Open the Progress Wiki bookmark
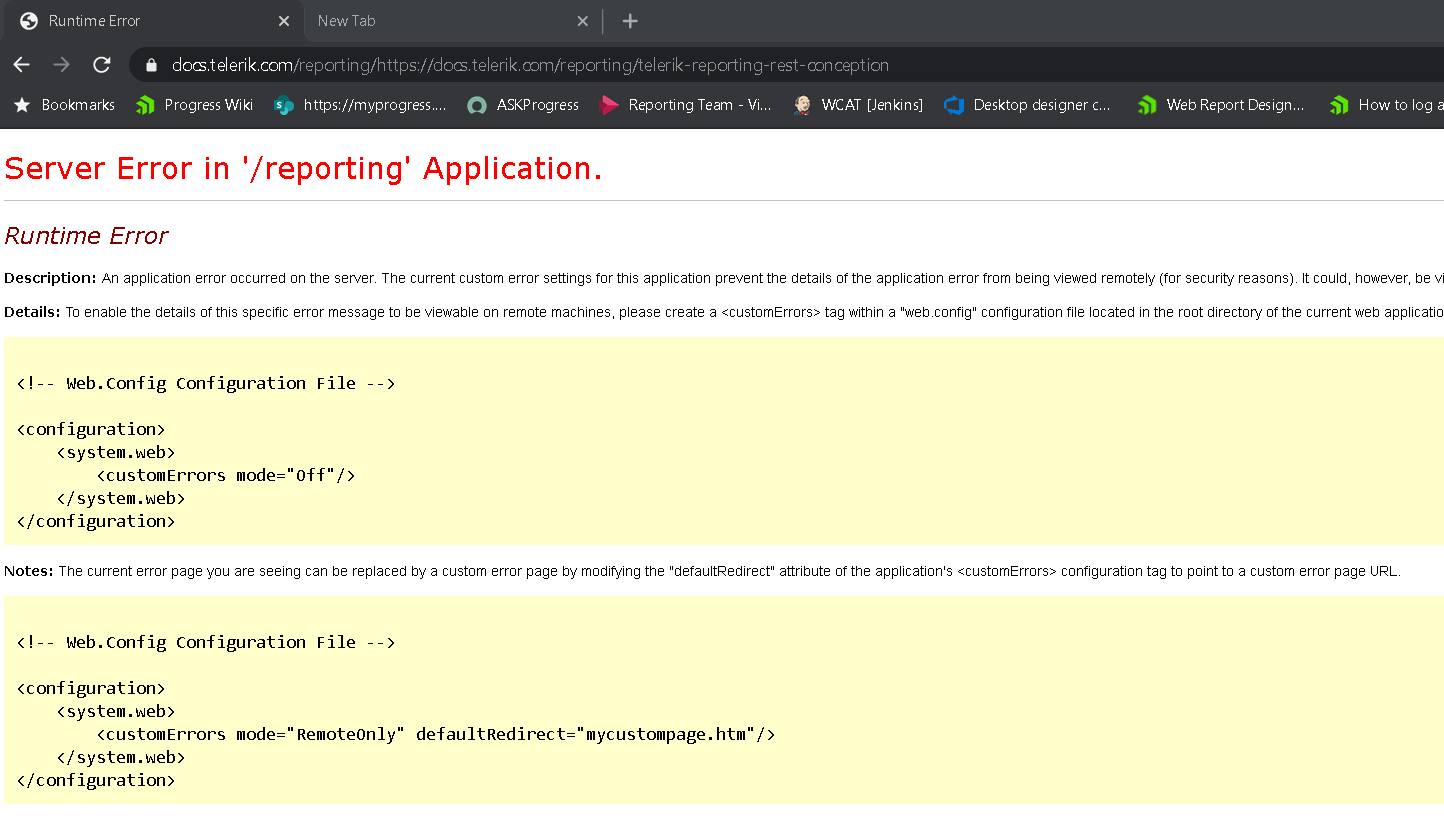This screenshot has width=1444, height=838. tap(195, 105)
